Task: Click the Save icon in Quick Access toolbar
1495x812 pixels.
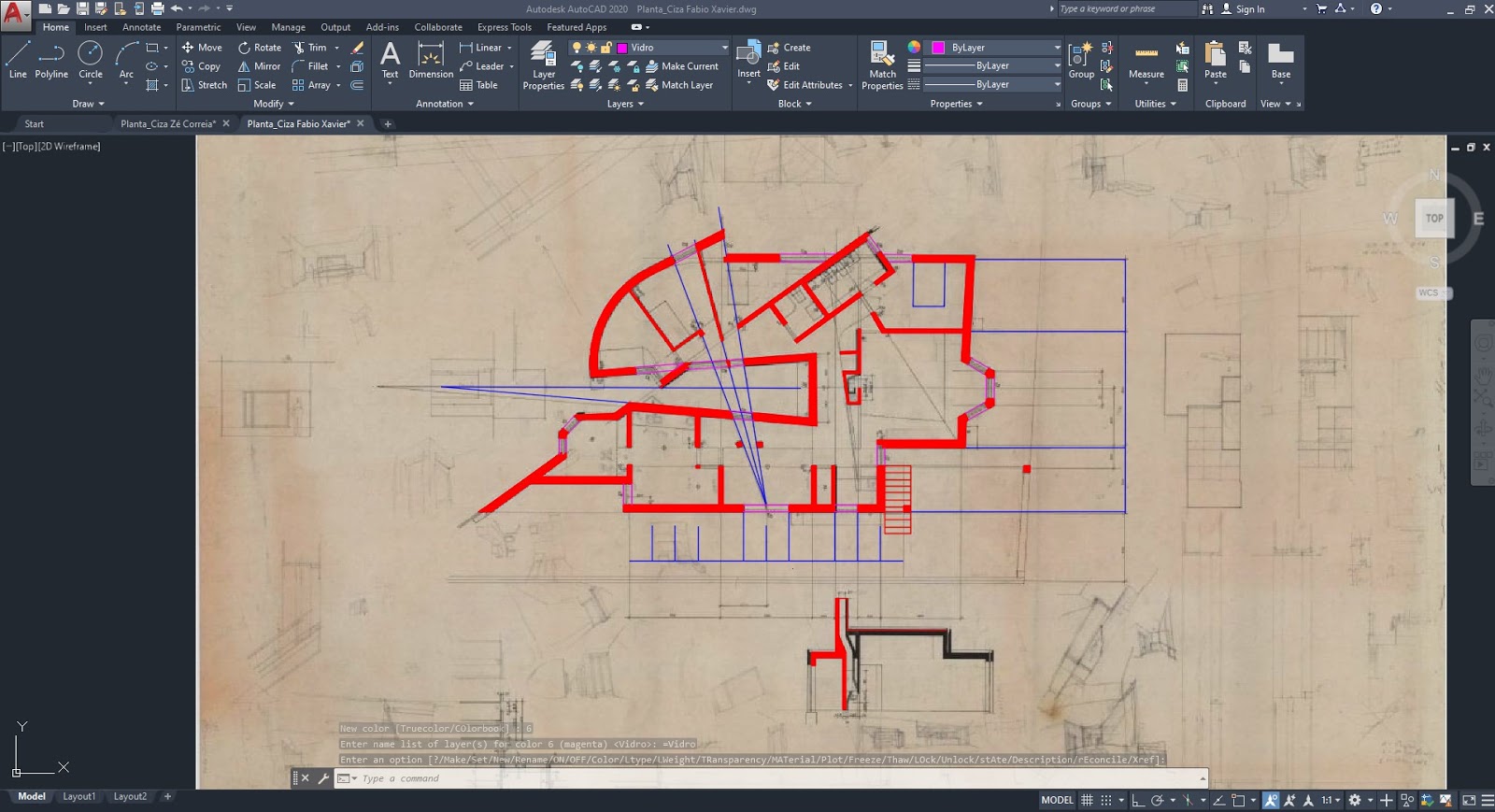Action: click(82, 8)
